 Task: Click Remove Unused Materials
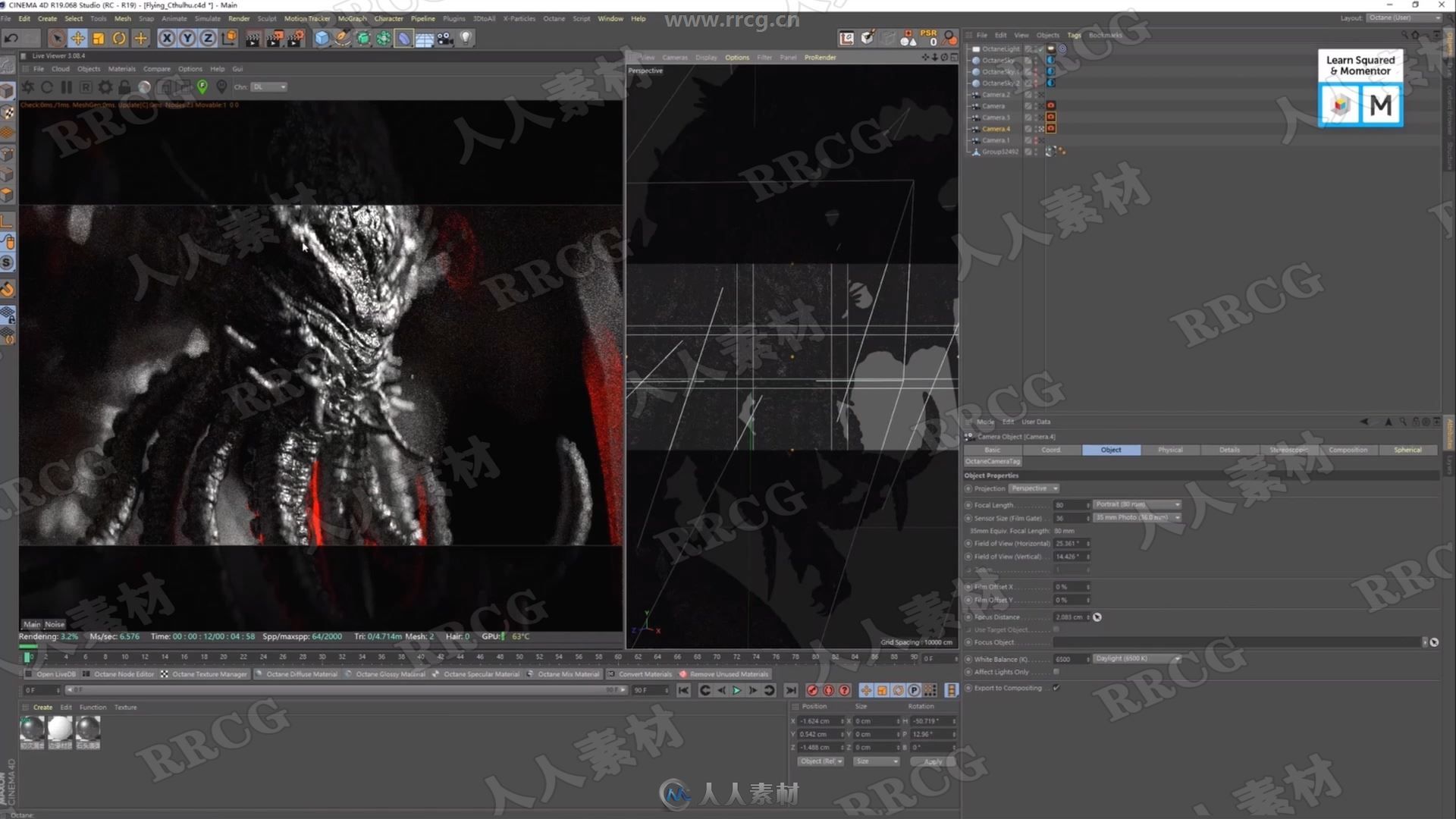click(x=724, y=674)
